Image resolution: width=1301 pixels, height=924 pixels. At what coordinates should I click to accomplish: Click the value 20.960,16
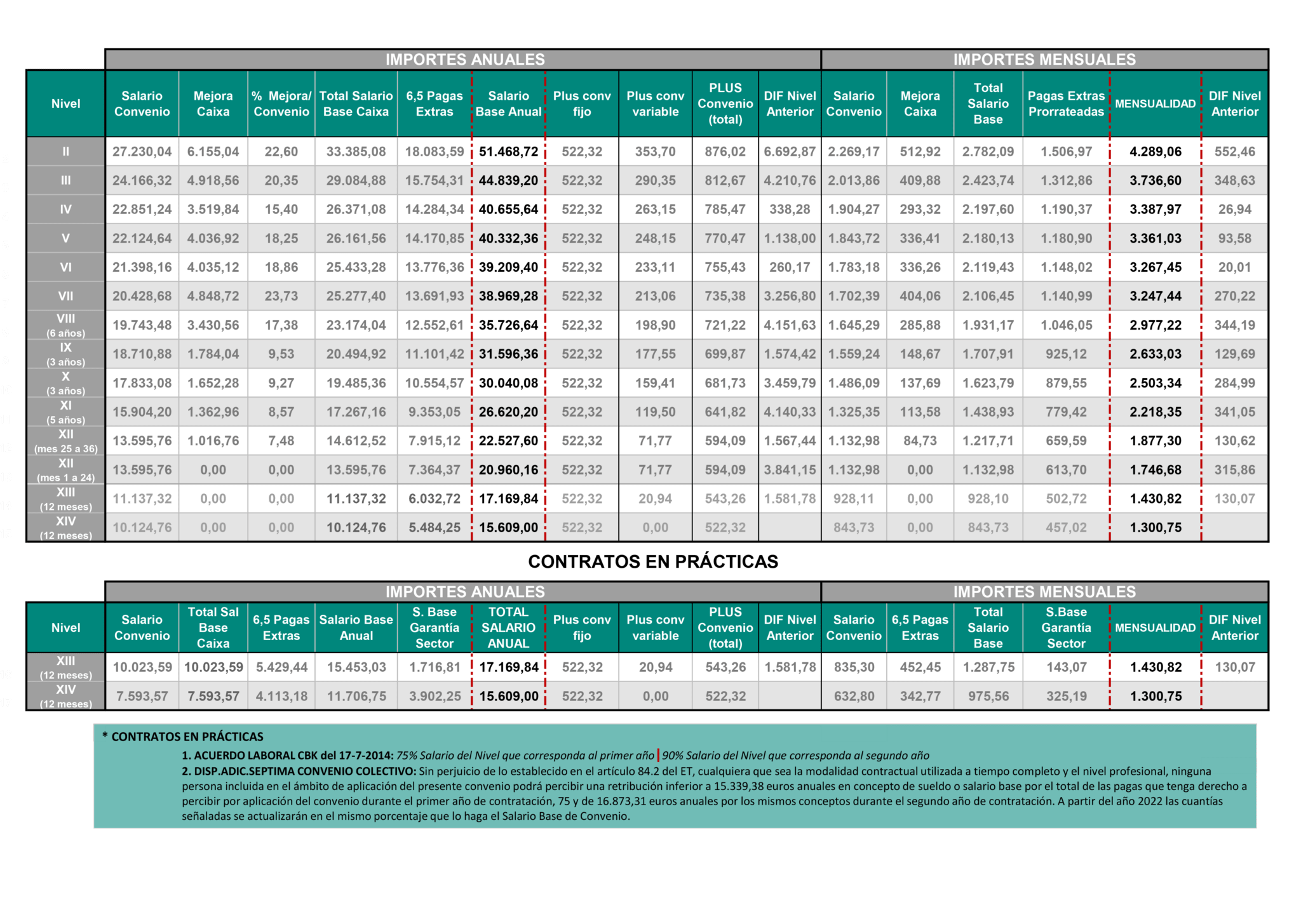(x=508, y=470)
